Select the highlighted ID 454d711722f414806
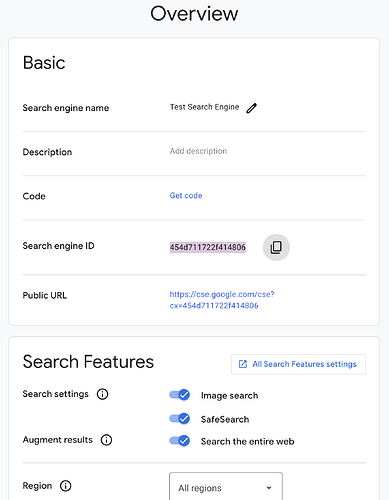The height and width of the screenshot is (500, 389). tap(208, 247)
